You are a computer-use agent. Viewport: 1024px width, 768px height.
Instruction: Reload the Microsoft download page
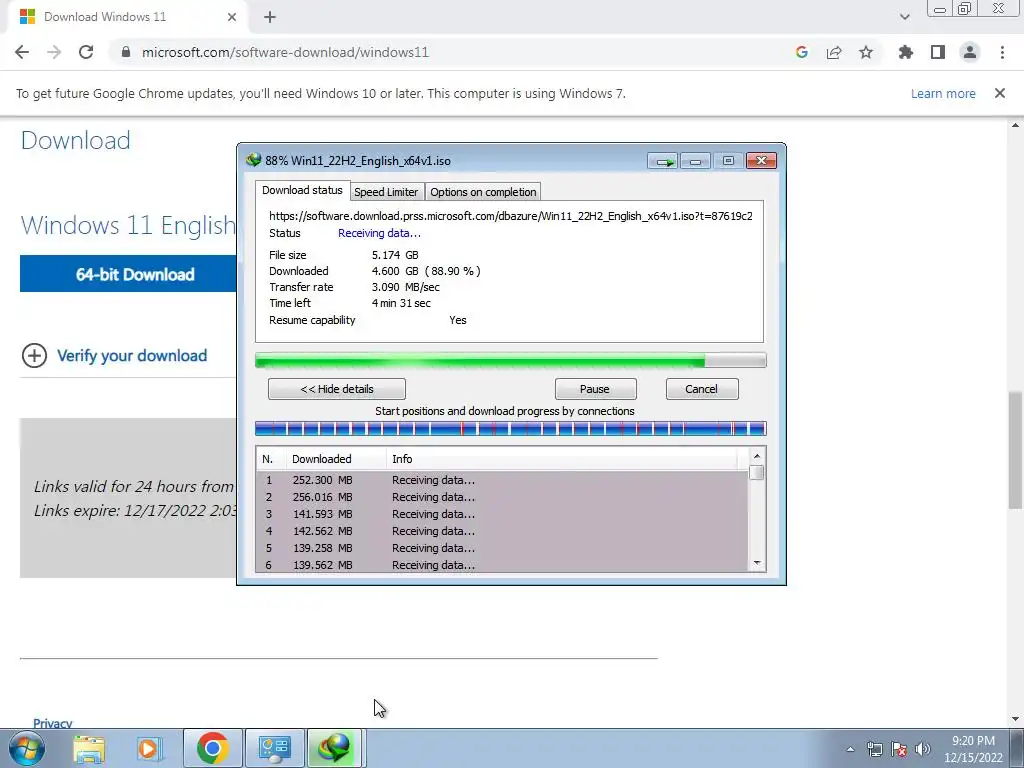click(86, 52)
